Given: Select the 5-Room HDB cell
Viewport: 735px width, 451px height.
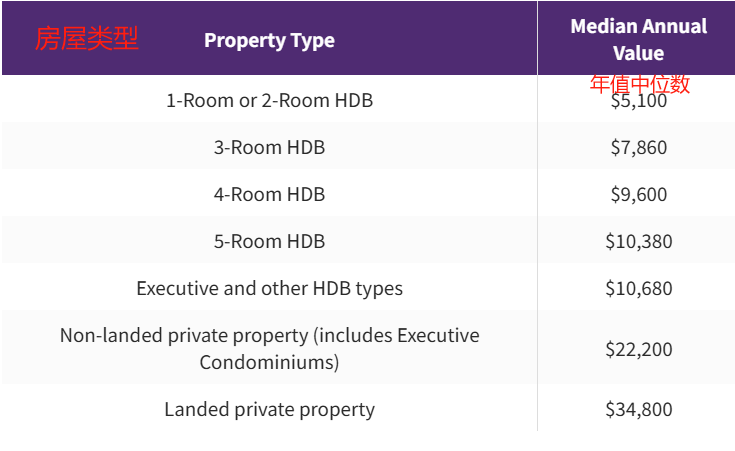Looking at the screenshot, I should click(270, 241).
